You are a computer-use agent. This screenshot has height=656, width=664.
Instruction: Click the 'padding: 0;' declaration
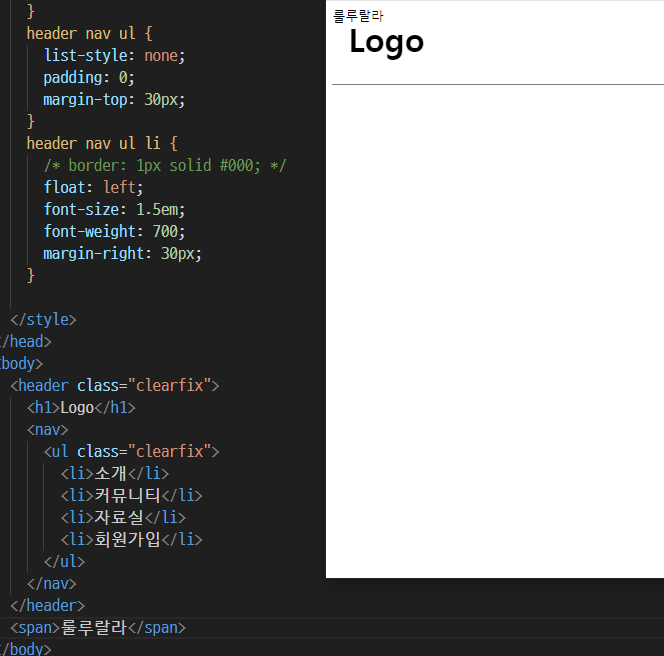click(x=89, y=78)
